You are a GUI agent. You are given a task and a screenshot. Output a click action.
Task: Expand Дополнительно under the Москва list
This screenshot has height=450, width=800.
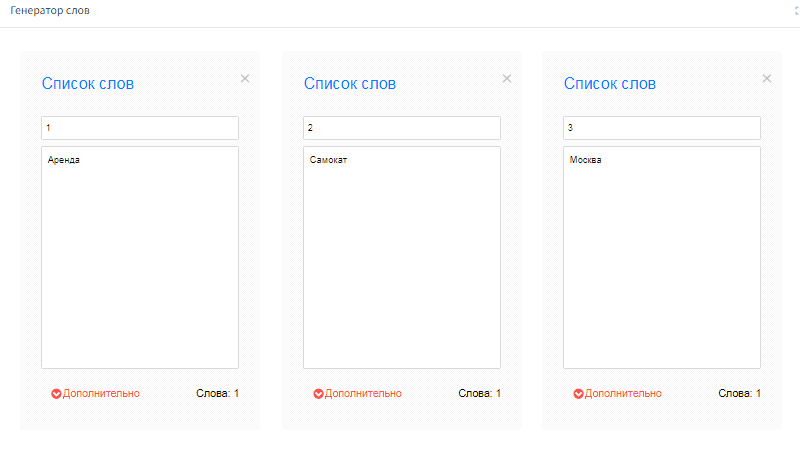tap(617, 393)
